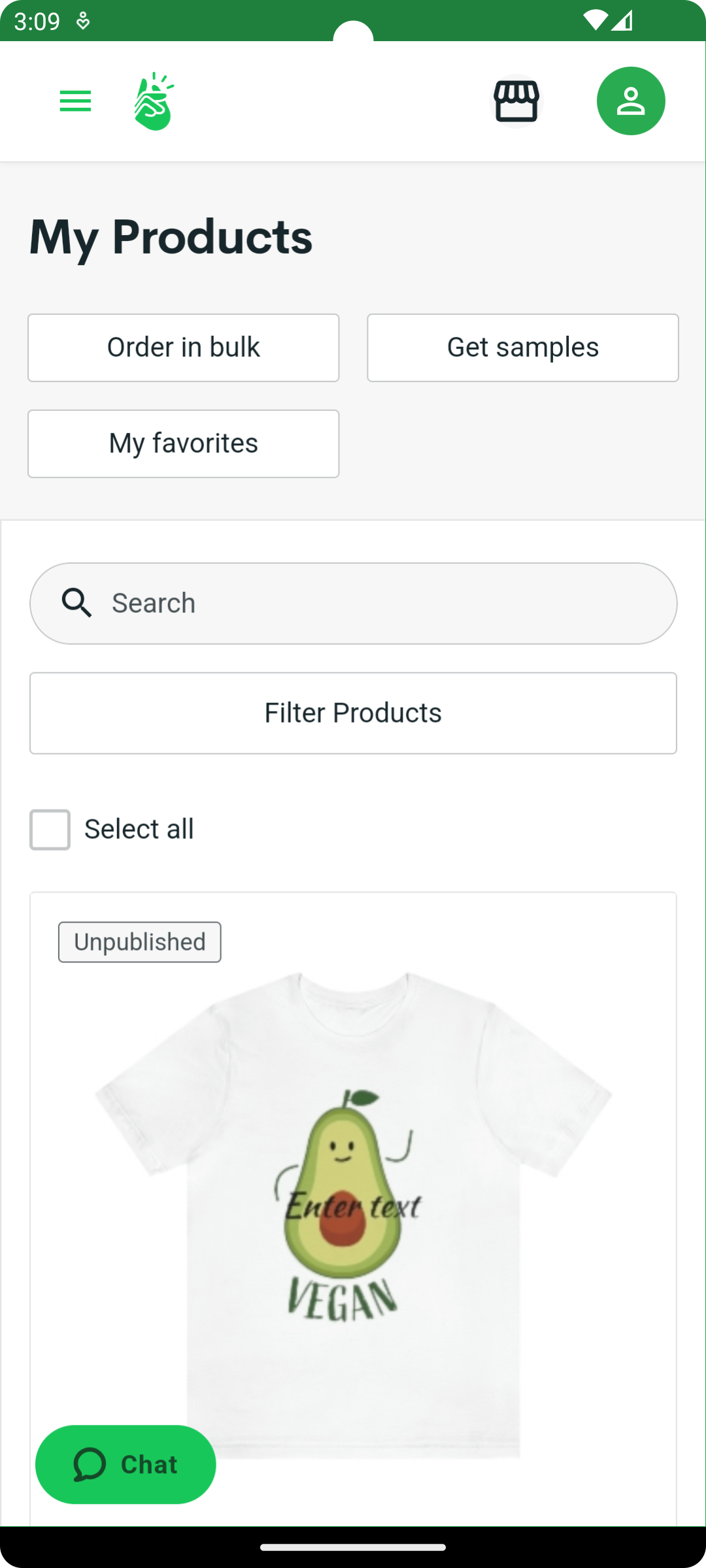
Task: Tap the magnifying glass search icon
Action: 76,602
